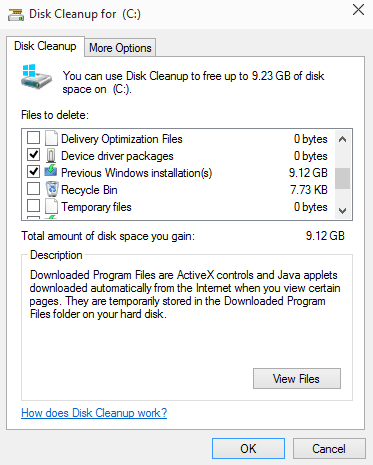
Task: Select the Delivery Optimization Files page icon
Action: click(51, 138)
